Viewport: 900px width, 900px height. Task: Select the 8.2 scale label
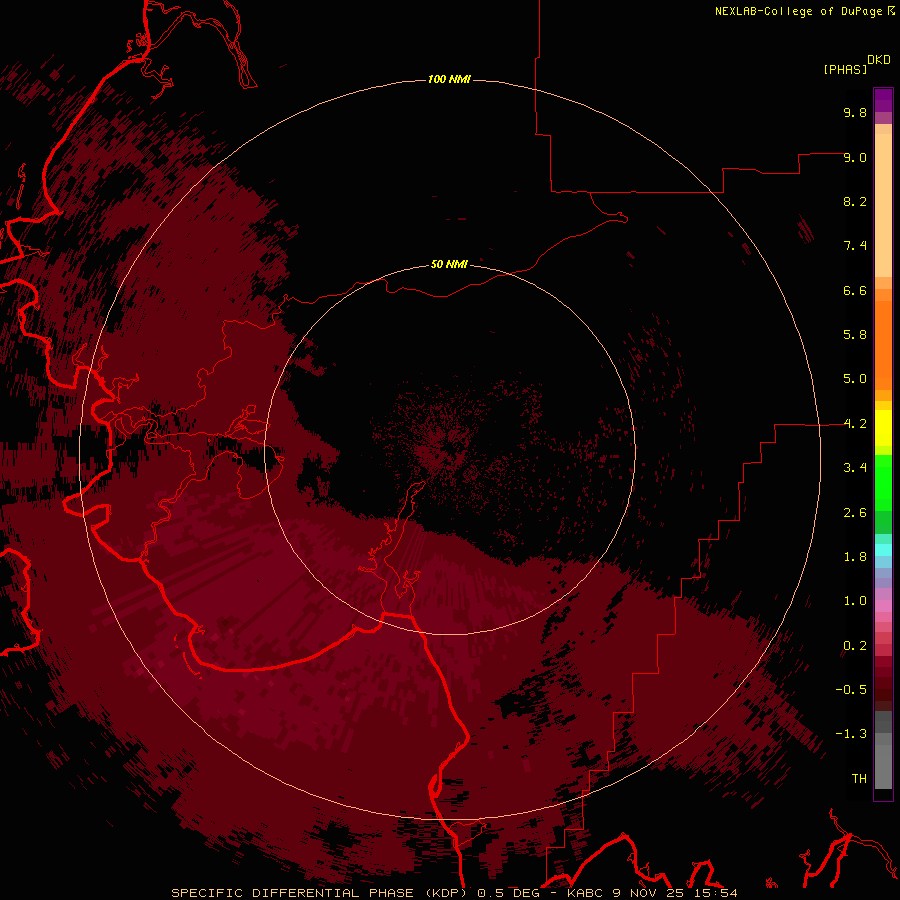coord(855,201)
